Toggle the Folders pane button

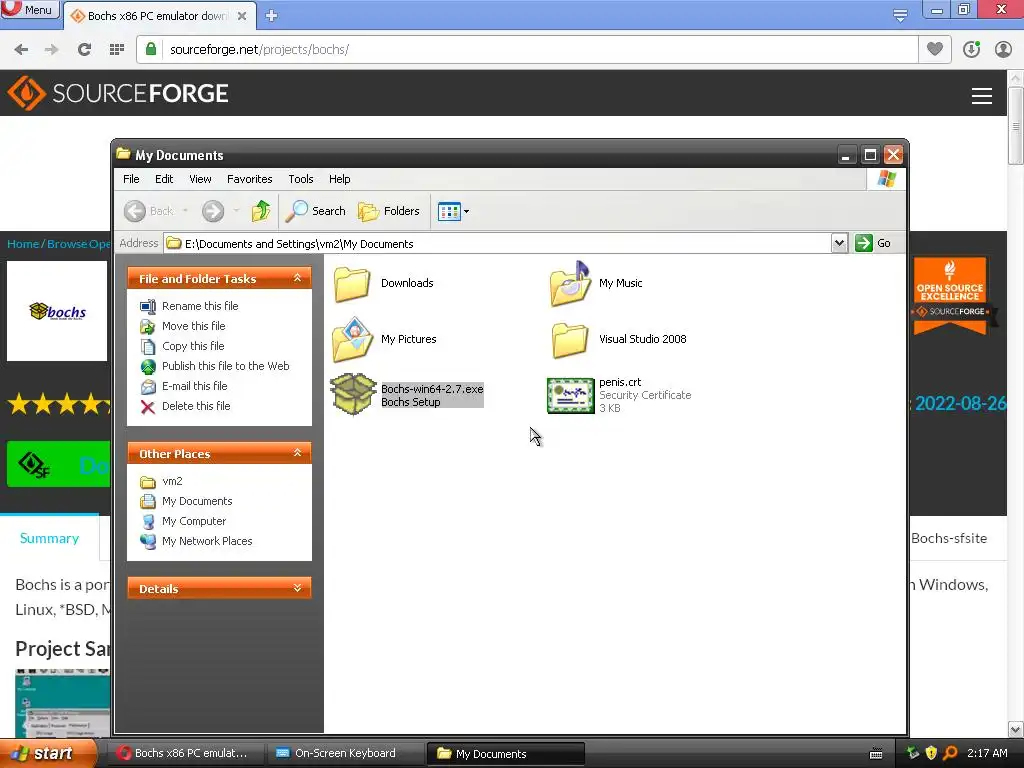pos(389,211)
